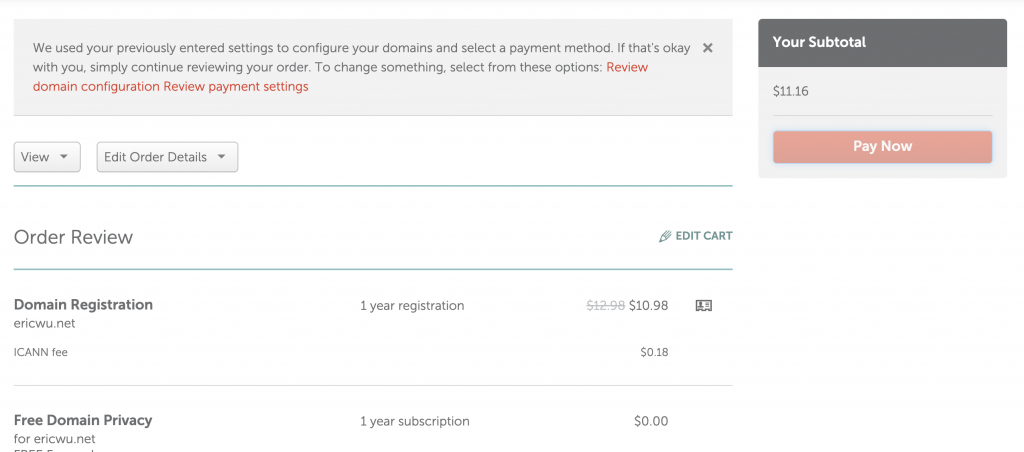
Task: Open the Review domain configuration link
Action: pyautogui.click(x=97, y=86)
